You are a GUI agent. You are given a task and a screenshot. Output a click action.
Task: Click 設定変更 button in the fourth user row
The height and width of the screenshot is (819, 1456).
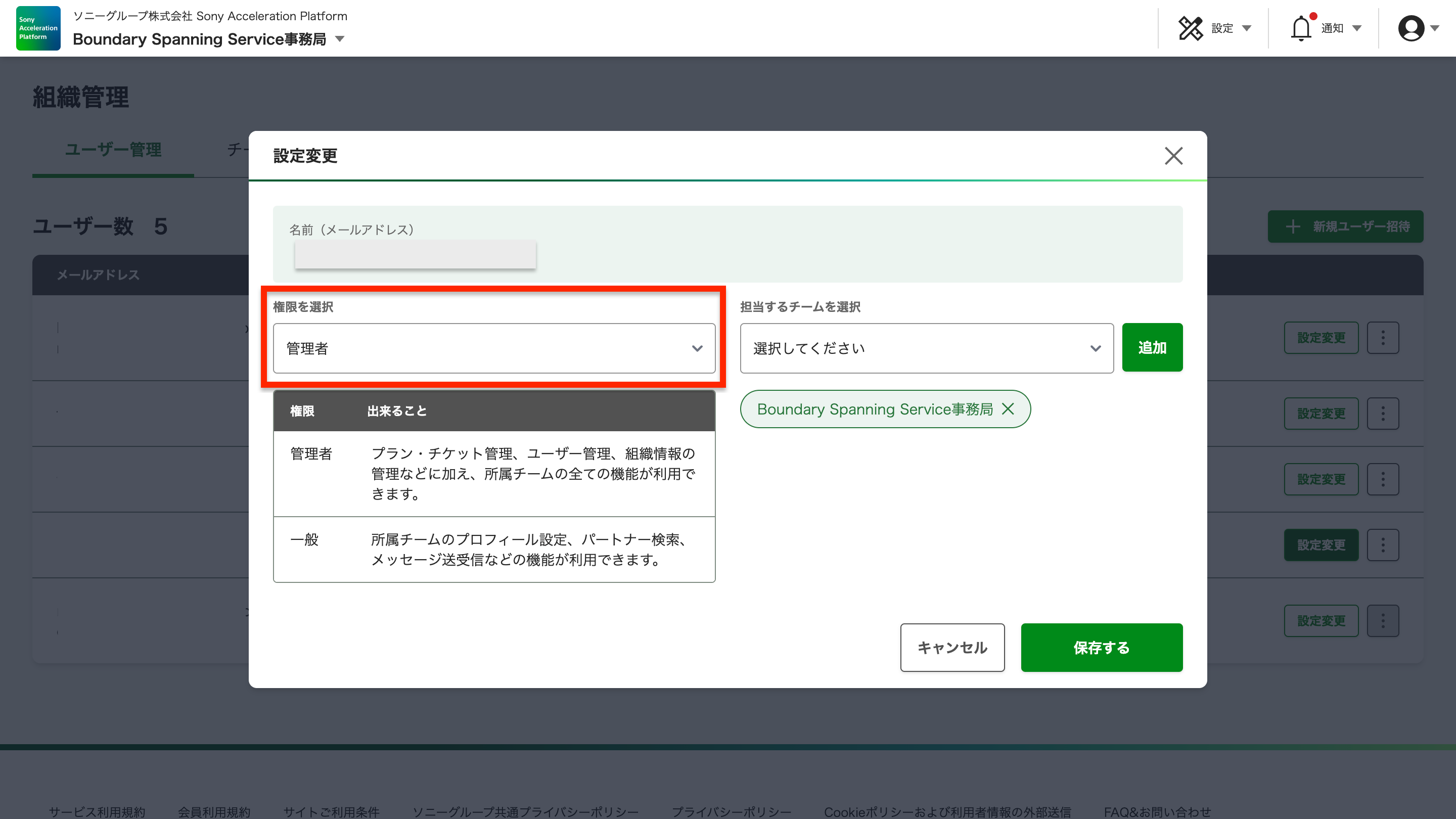pyautogui.click(x=1321, y=545)
